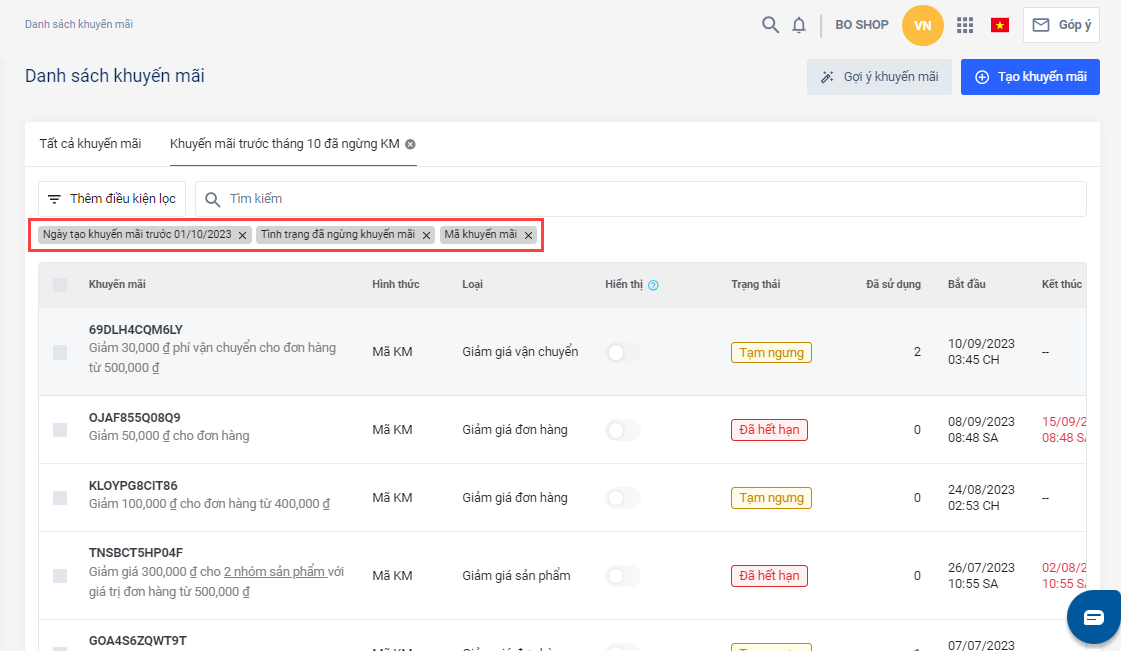The width and height of the screenshot is (1121, 651).
Task: Open the '2 nhóm sản phẩm' link
Action: (275, 572)
